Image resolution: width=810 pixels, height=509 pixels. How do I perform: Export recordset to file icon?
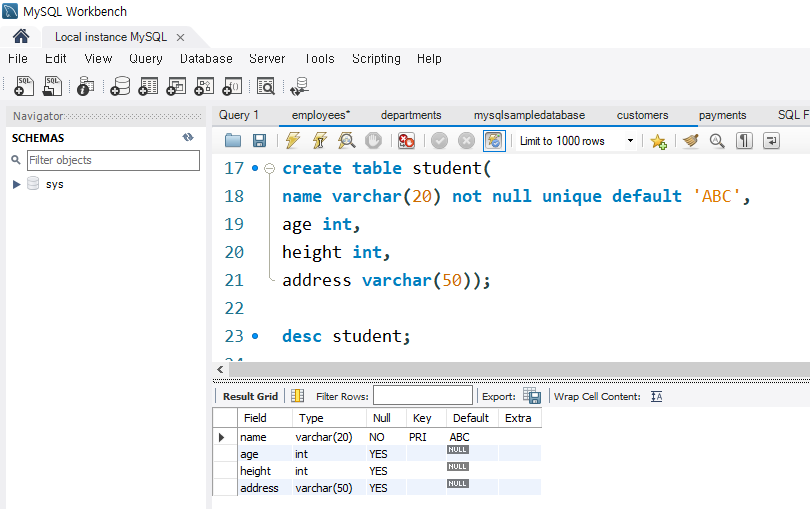tap(532, 396)
